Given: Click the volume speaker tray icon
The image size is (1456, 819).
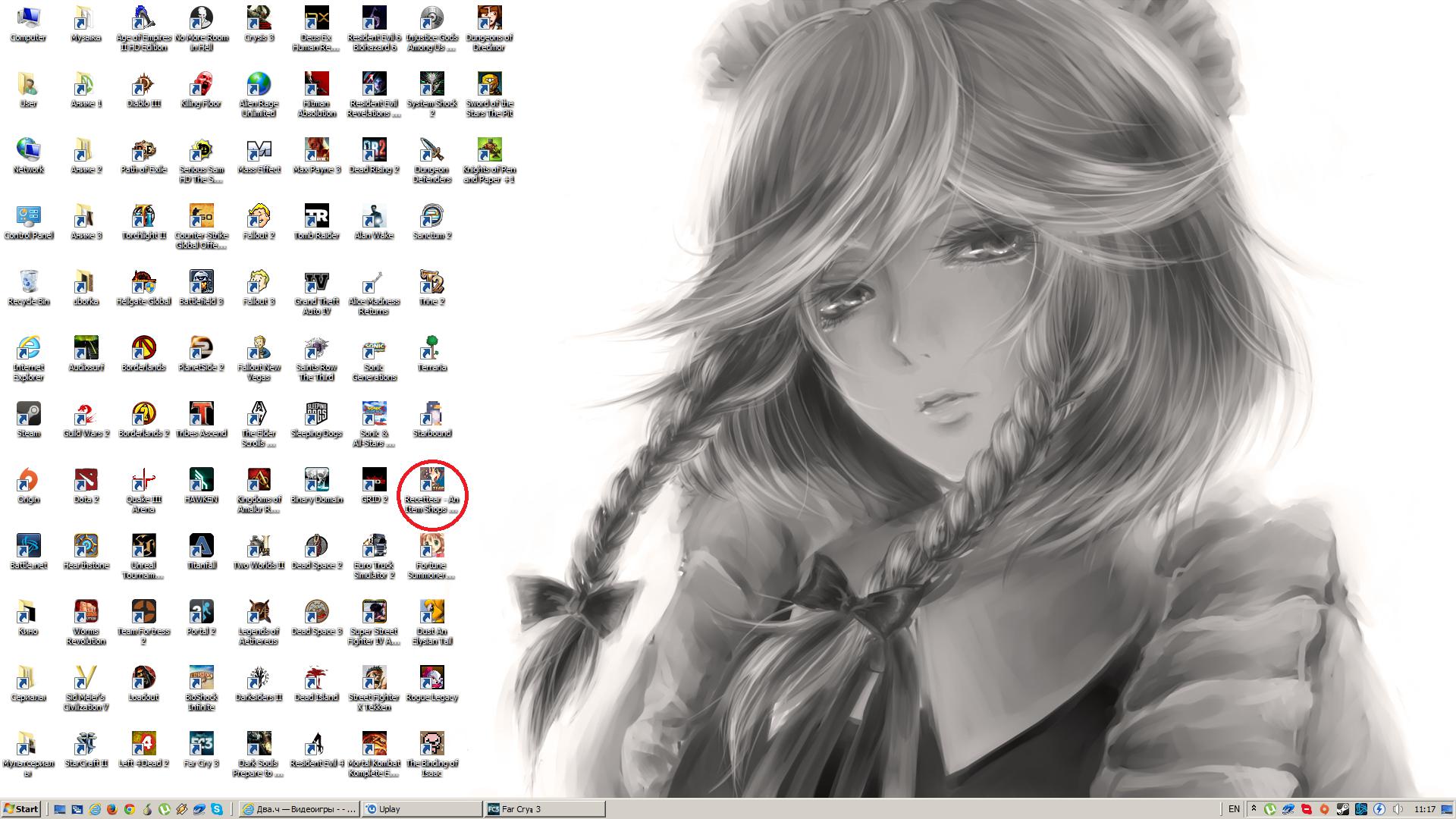Looking at the screenshot, I should point(1398,809).
